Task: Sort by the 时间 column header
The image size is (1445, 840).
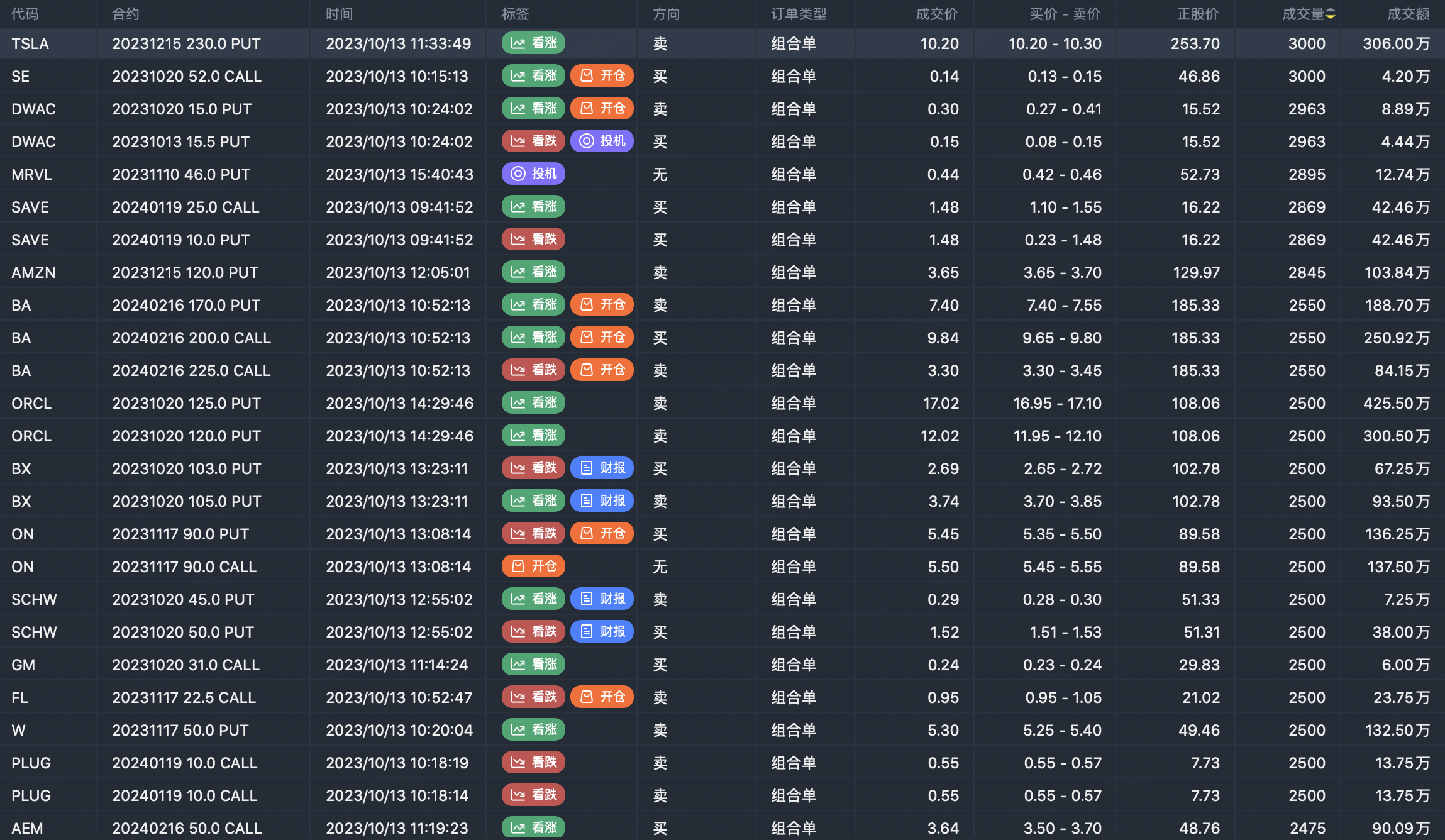Action: coord(340,14)
